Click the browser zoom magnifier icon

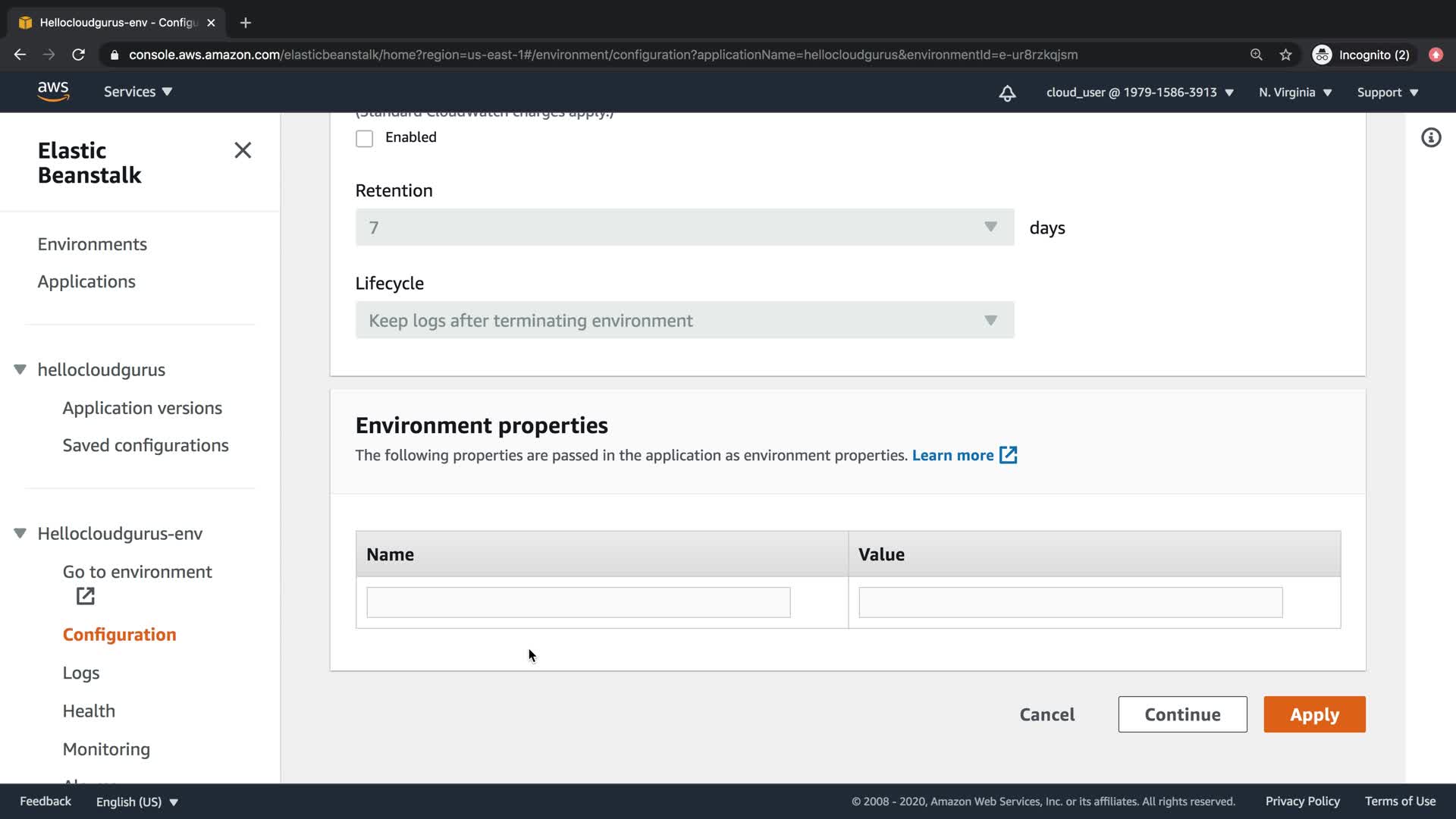tap(1257, 55)
